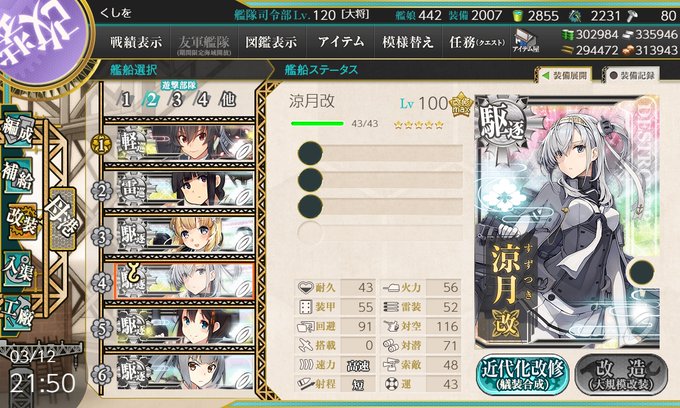Open the 任務 quest menu
The height and width of the screenshot is (408, 680).
[477, 42]
